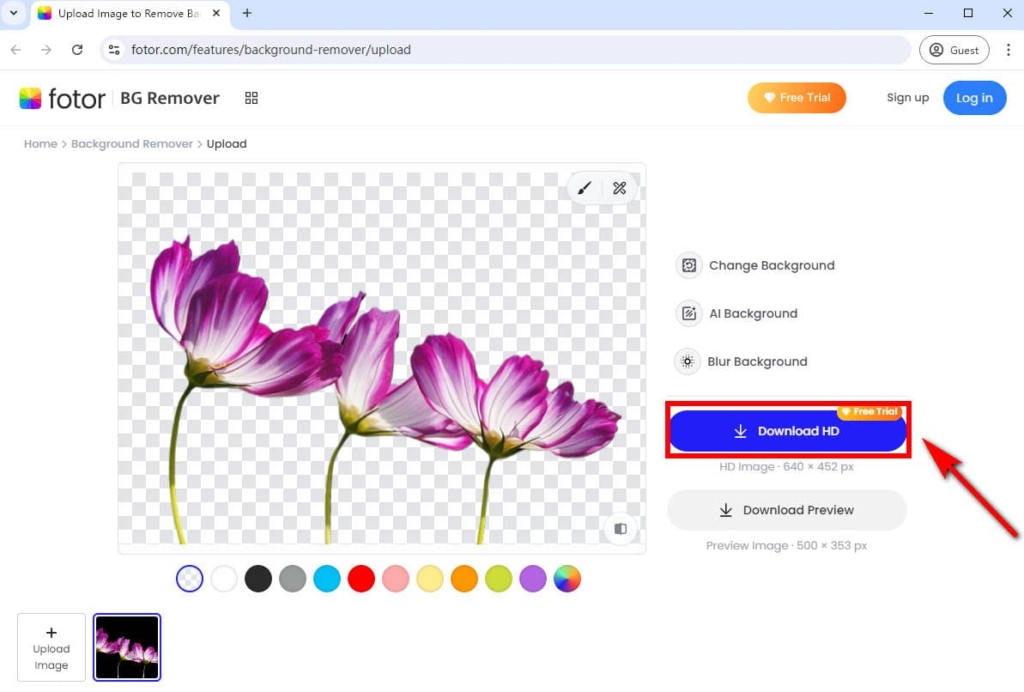Go to Home breadcrumb

[x=40, y=144]
